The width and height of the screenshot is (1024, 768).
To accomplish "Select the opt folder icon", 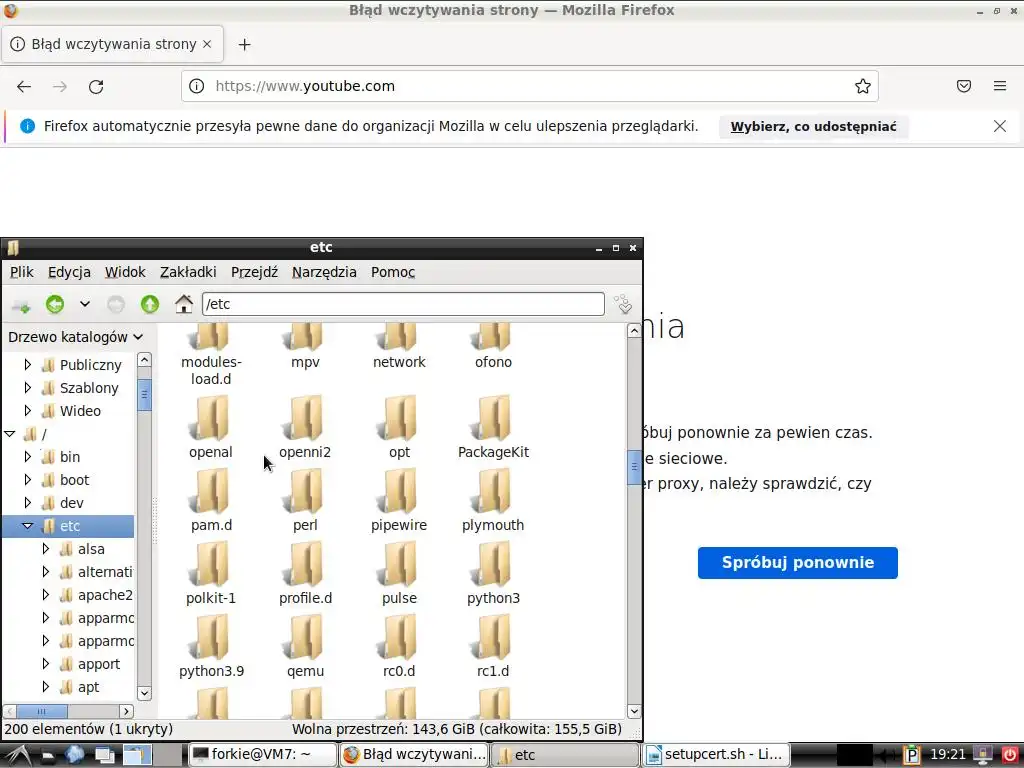I will tap(399, 418).
